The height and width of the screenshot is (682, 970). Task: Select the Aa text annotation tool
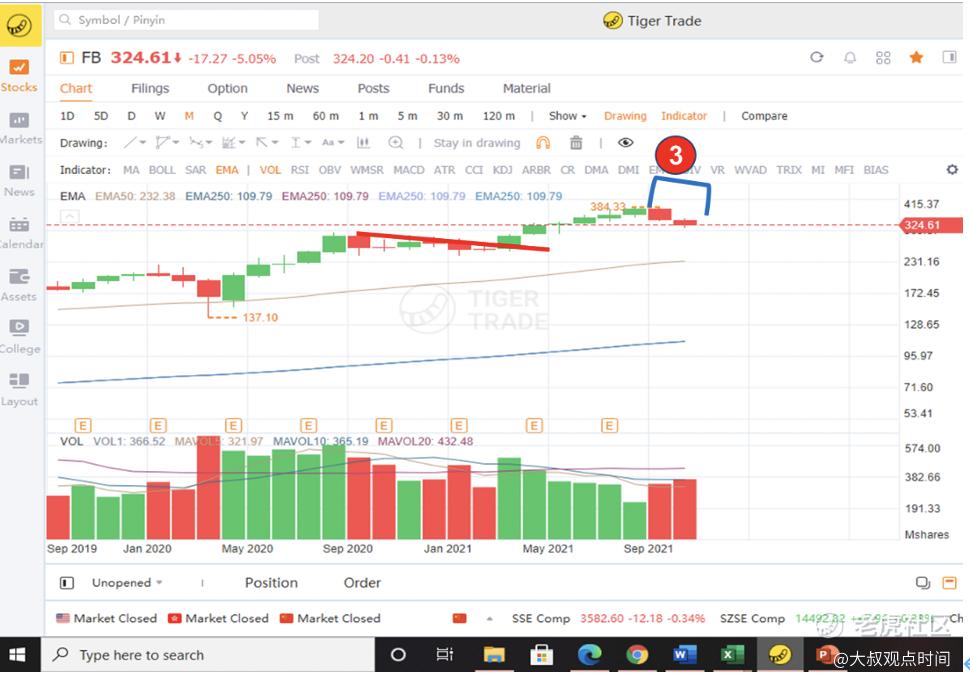pyautogui.click(x=328, y=143)
